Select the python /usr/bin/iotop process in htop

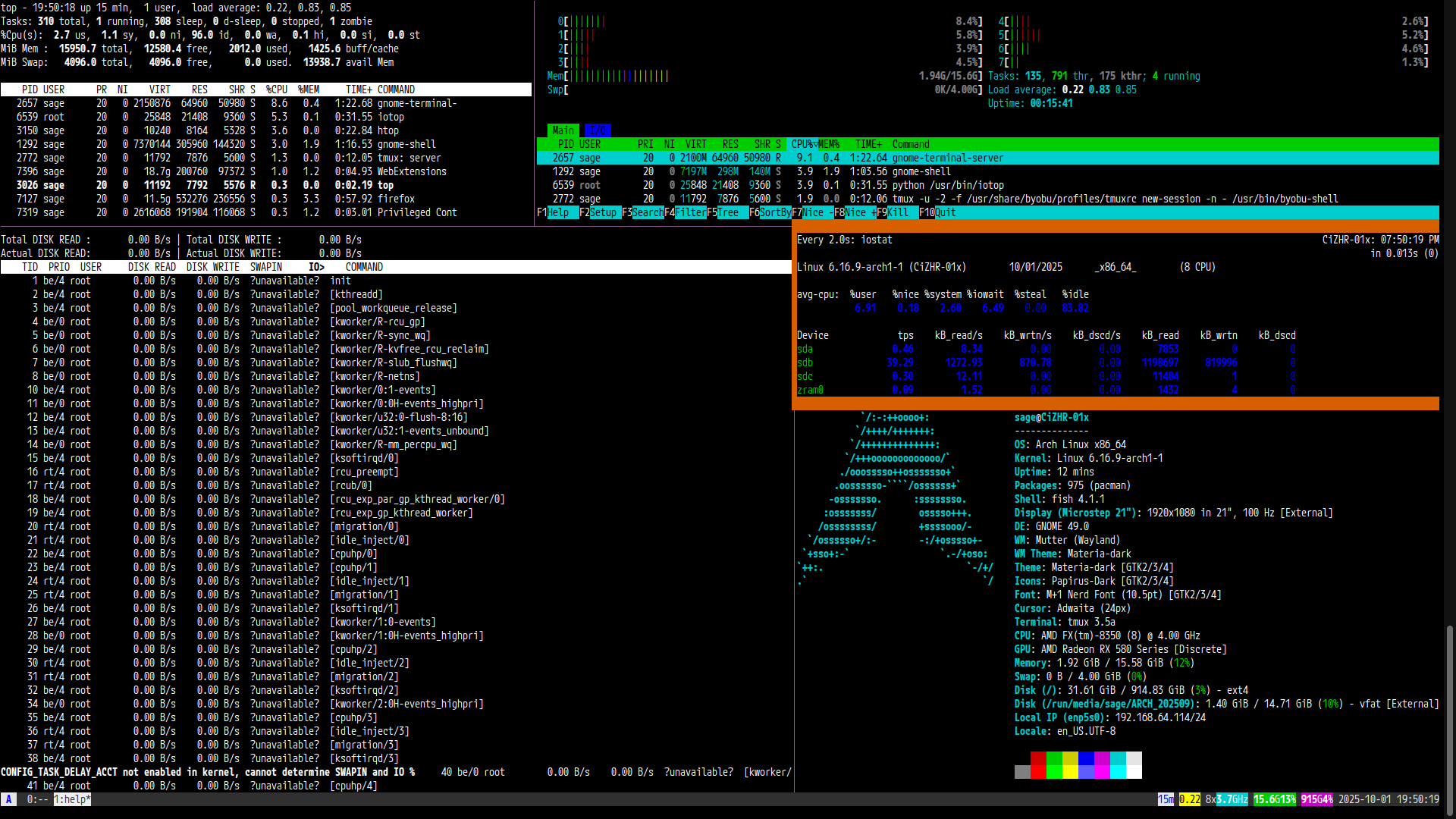coord(947,185)
